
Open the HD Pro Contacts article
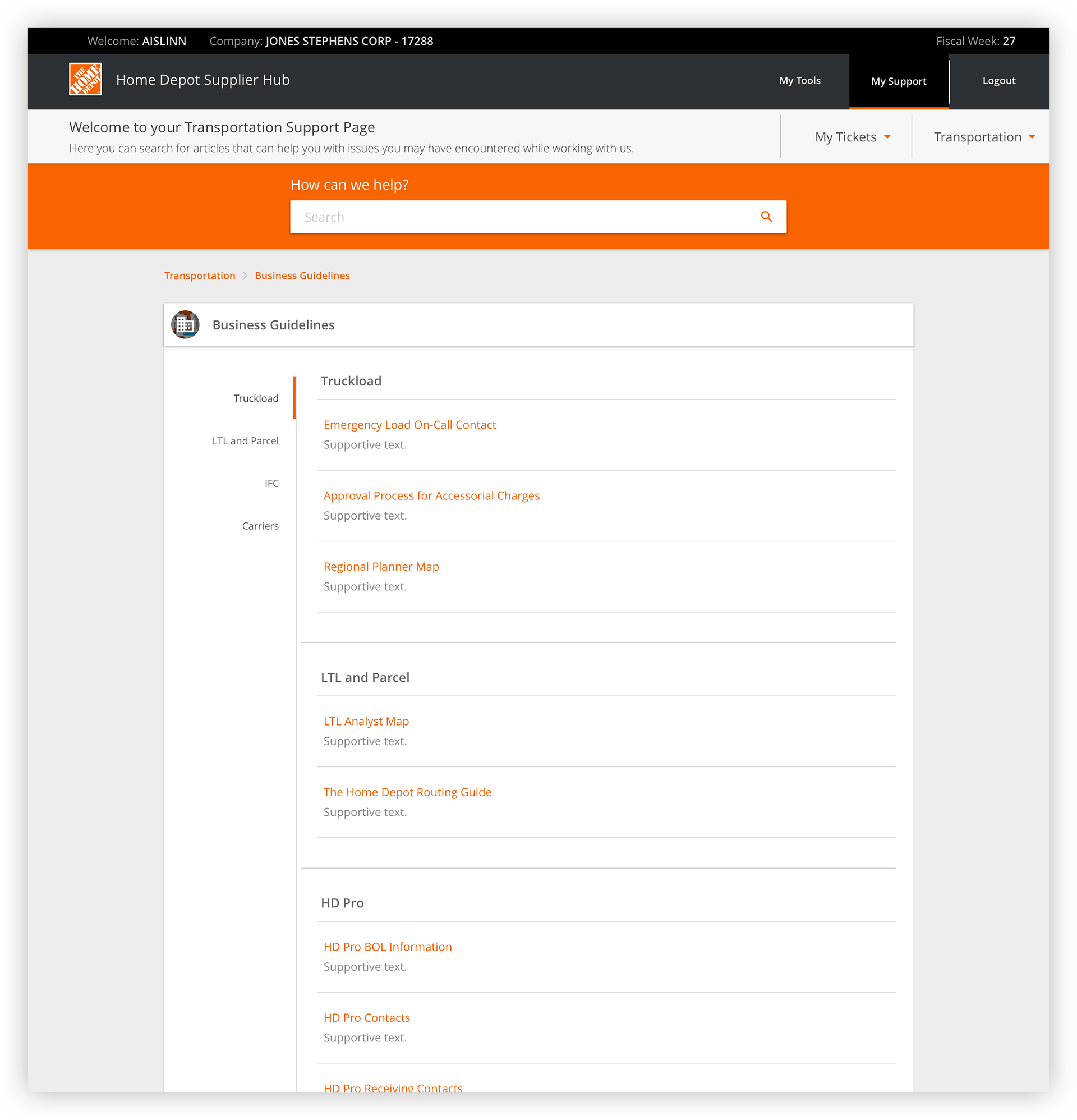pyautogui.click(x=366, y=1018)
